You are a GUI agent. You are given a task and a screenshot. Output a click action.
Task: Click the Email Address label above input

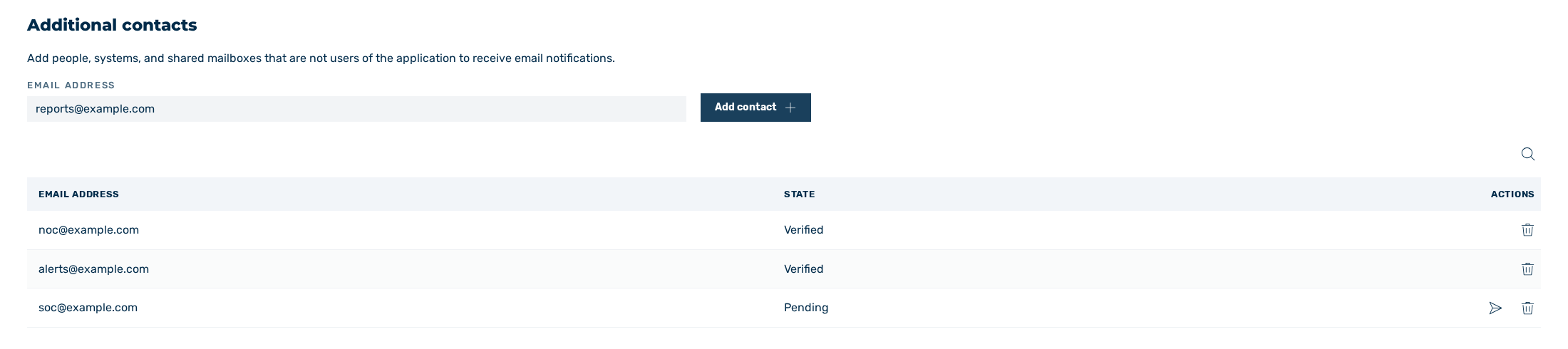pyautogui.click(x=71, y=85)
